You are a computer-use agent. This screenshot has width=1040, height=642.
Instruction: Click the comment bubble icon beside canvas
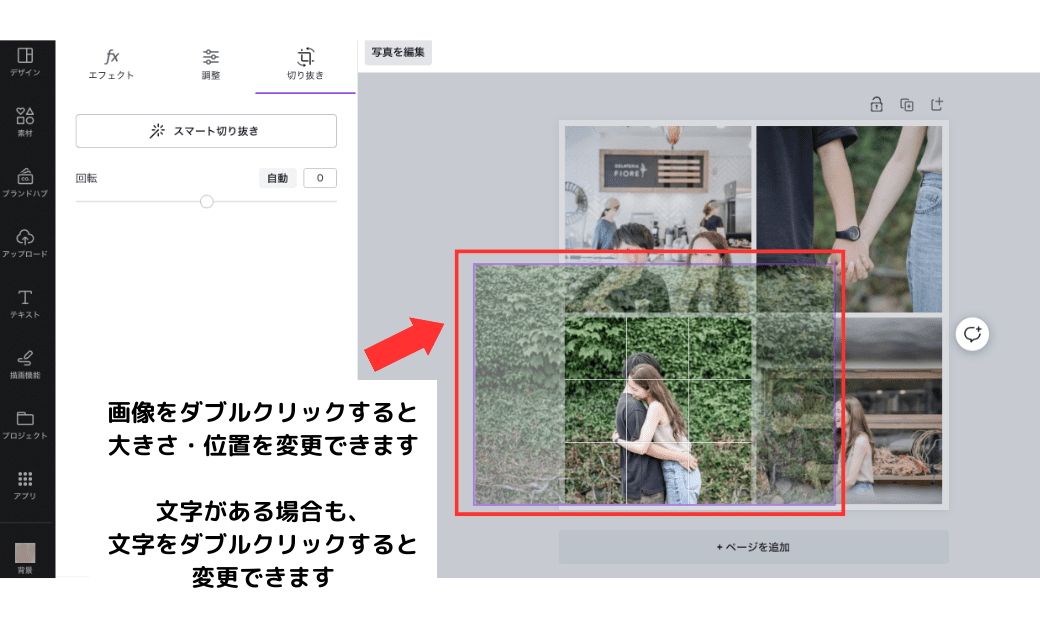coord(972,334)
